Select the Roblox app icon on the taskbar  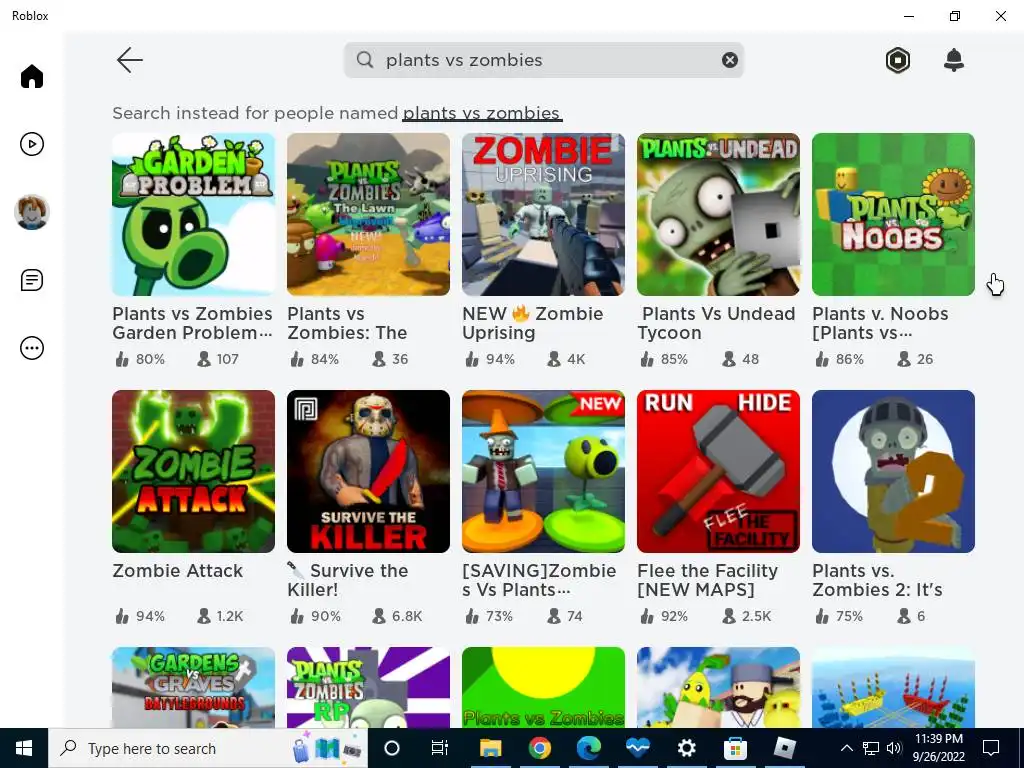[x=784, y=748]
